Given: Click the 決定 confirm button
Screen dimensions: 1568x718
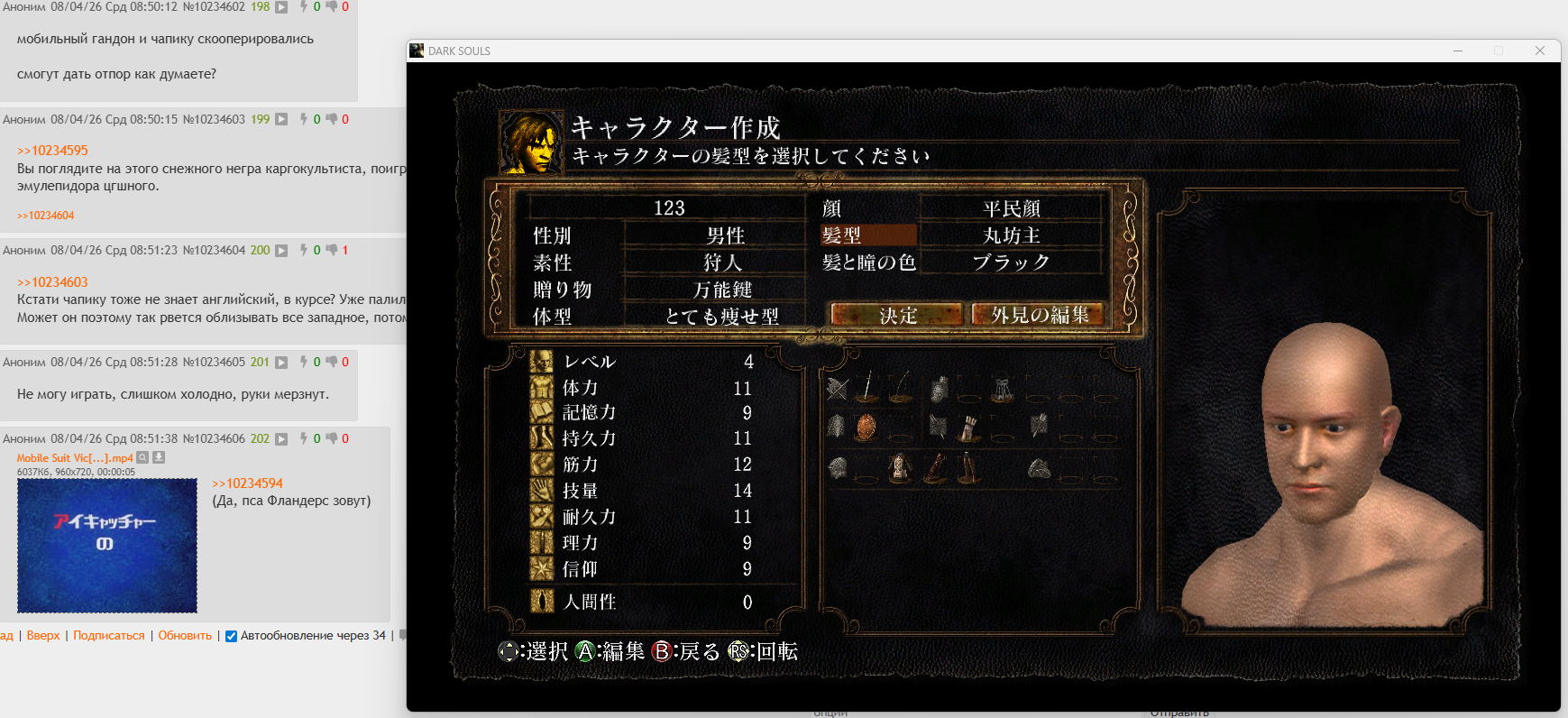Looking at the screenshot, I should pos(898,315).
